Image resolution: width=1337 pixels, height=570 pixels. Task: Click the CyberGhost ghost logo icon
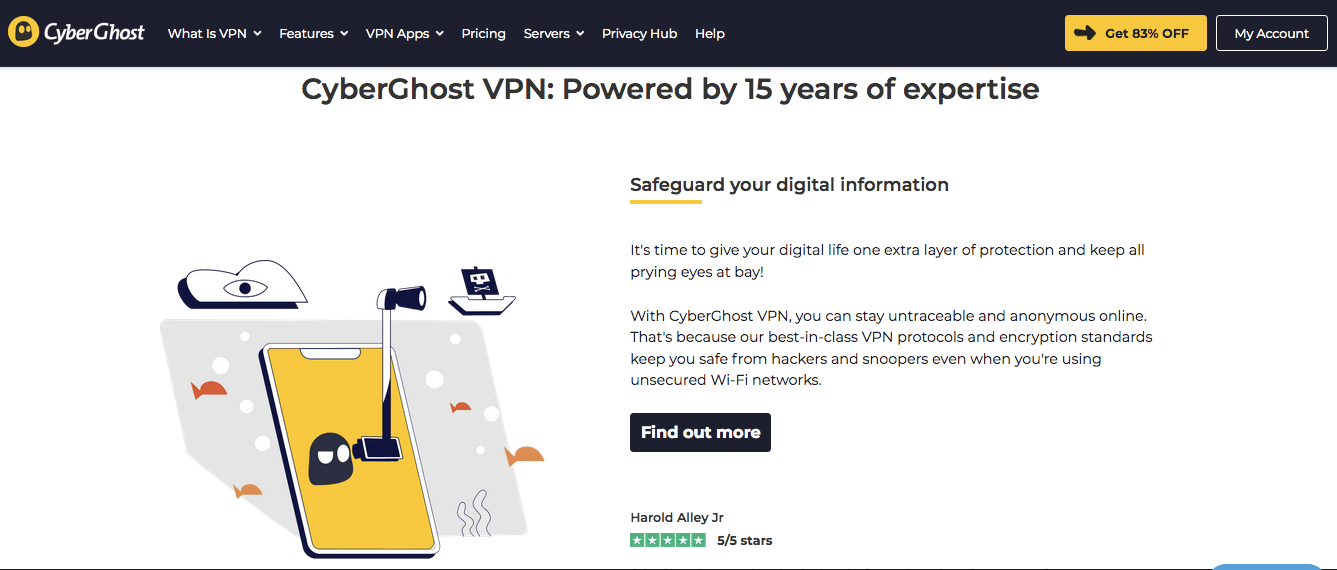click(x=23, y=32)
